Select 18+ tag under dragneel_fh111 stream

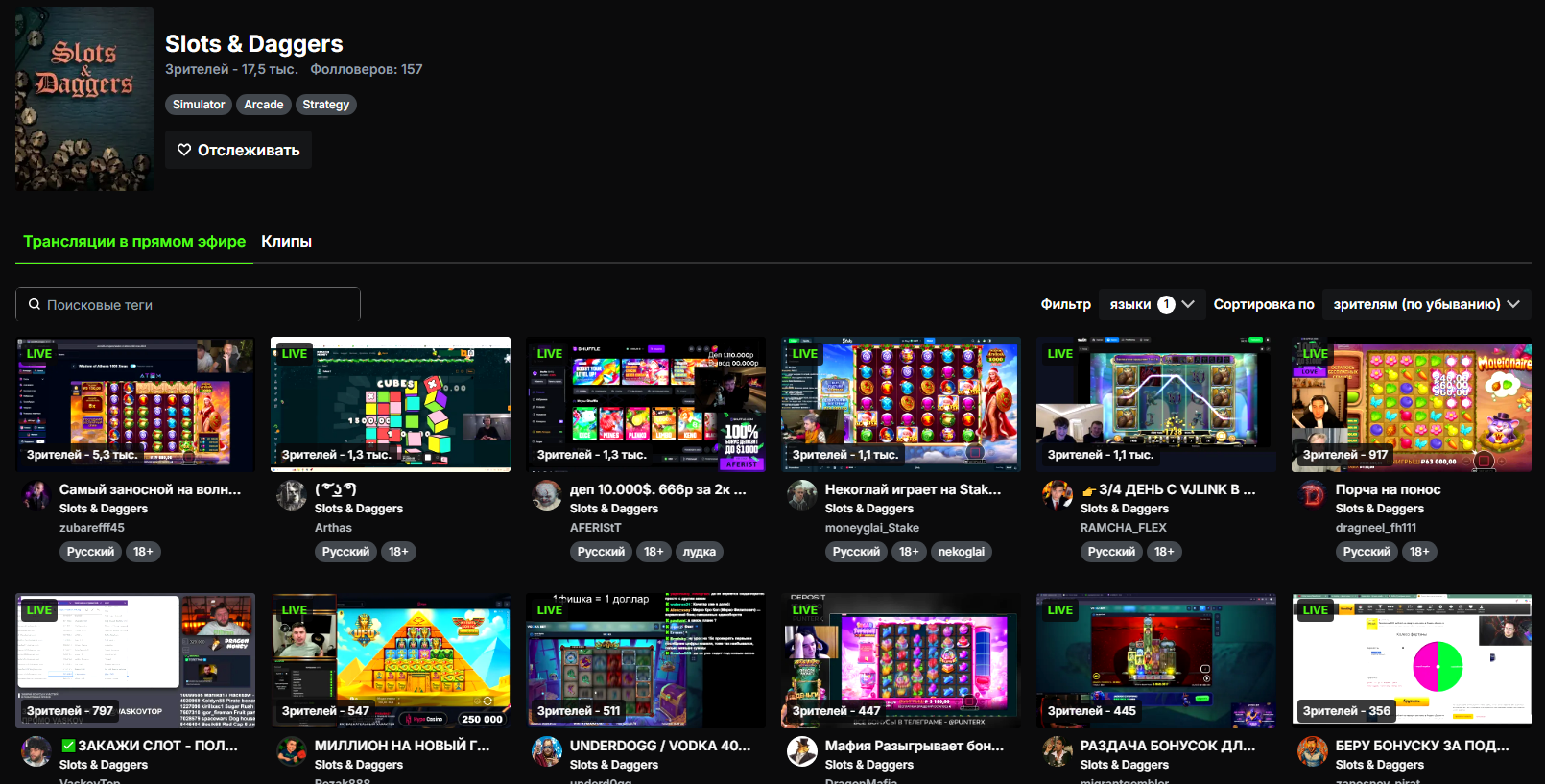(x=1419, y=552)
